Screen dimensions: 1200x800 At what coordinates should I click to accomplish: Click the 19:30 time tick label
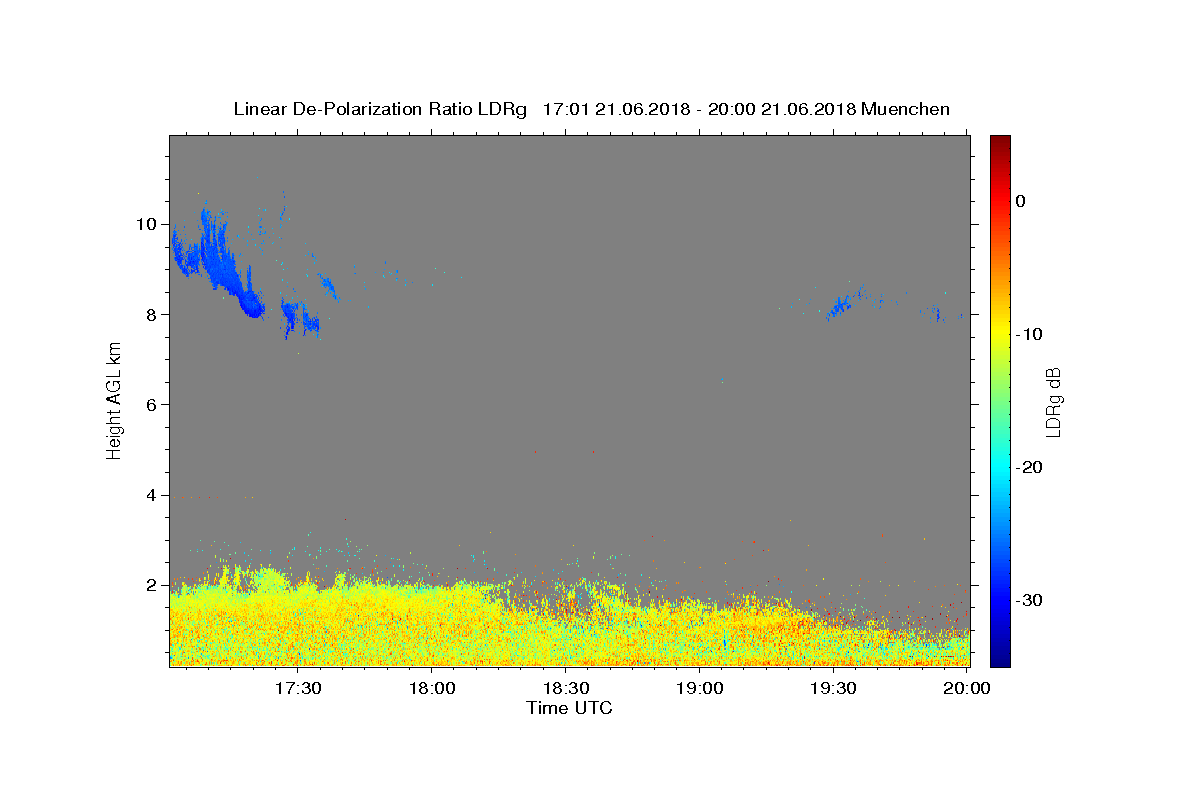click(x=833, y=689)
